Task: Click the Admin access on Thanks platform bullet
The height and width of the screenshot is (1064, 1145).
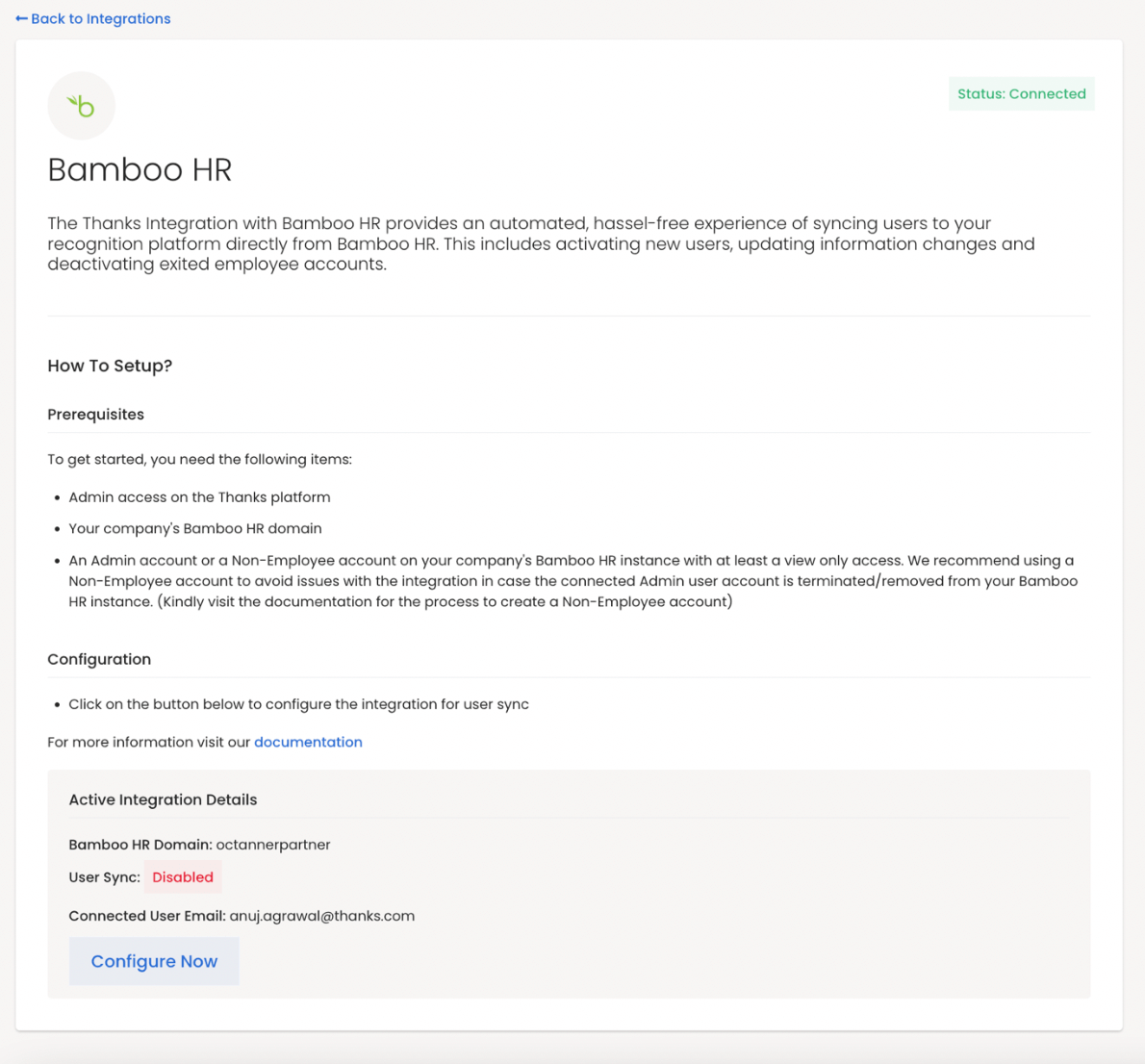Action: click(199, 497)
